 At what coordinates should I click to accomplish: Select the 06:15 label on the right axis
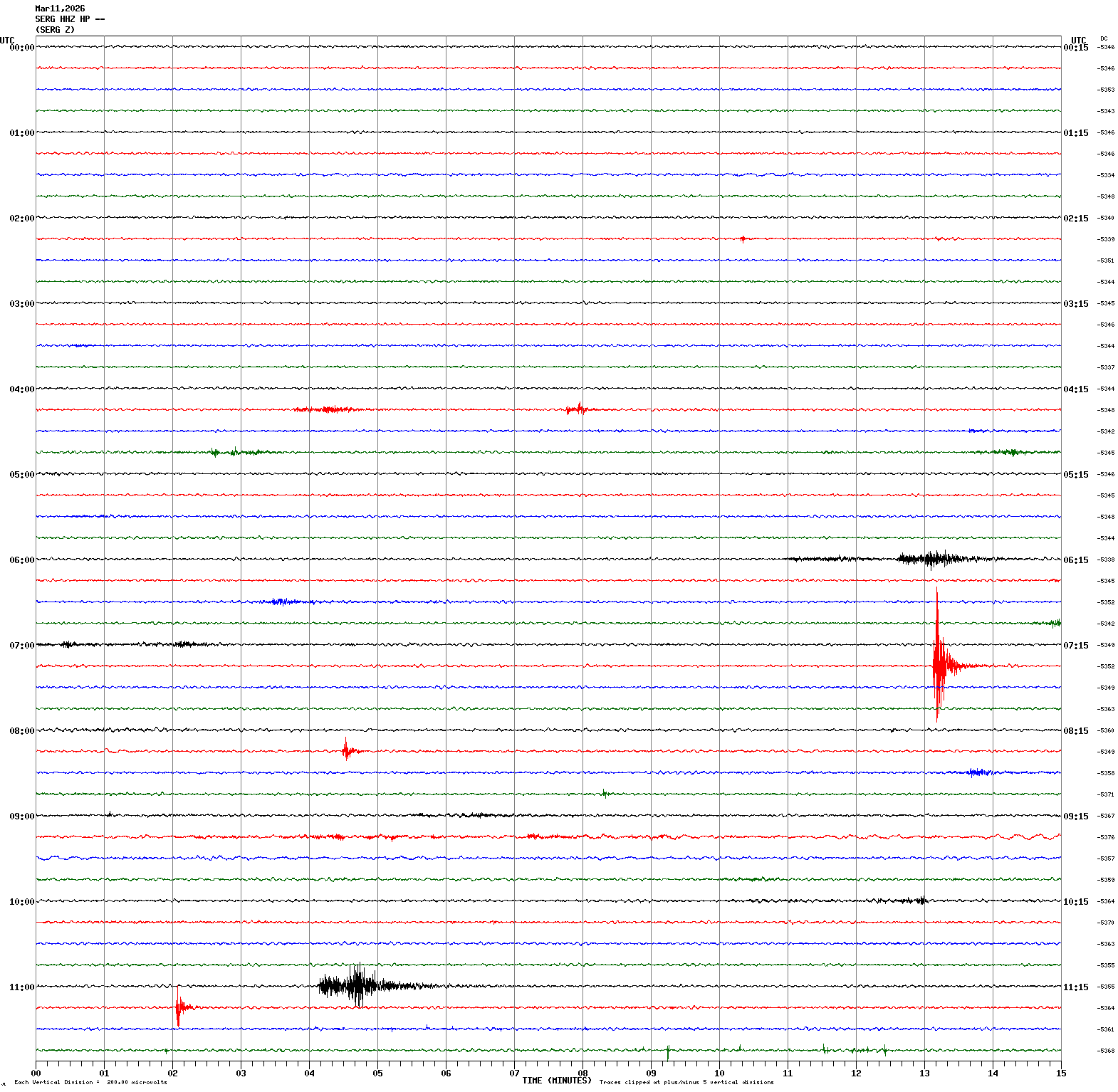point(1075,560)
